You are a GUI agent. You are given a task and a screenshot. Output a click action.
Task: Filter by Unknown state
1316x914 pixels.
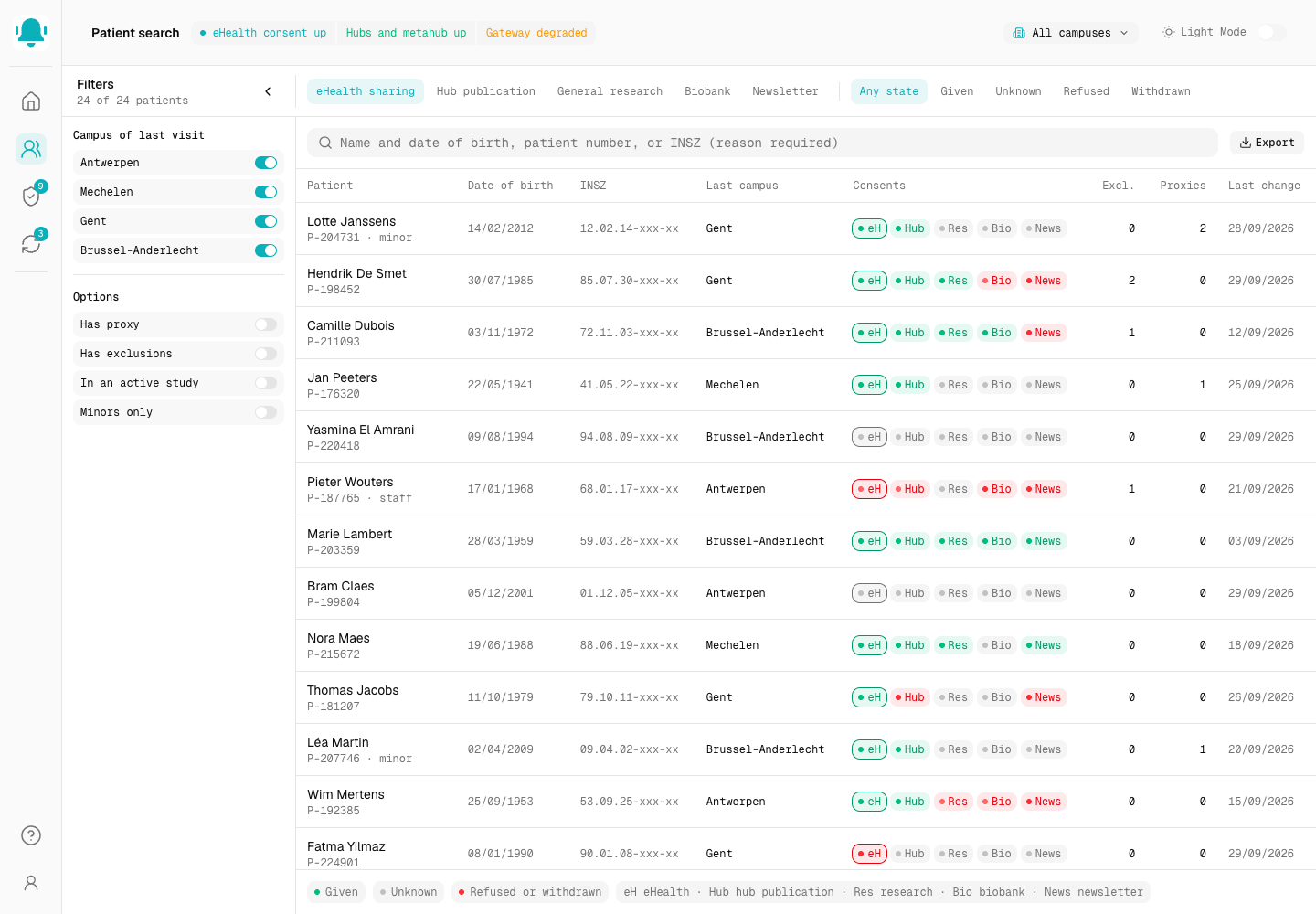(x=1018, y=91)
